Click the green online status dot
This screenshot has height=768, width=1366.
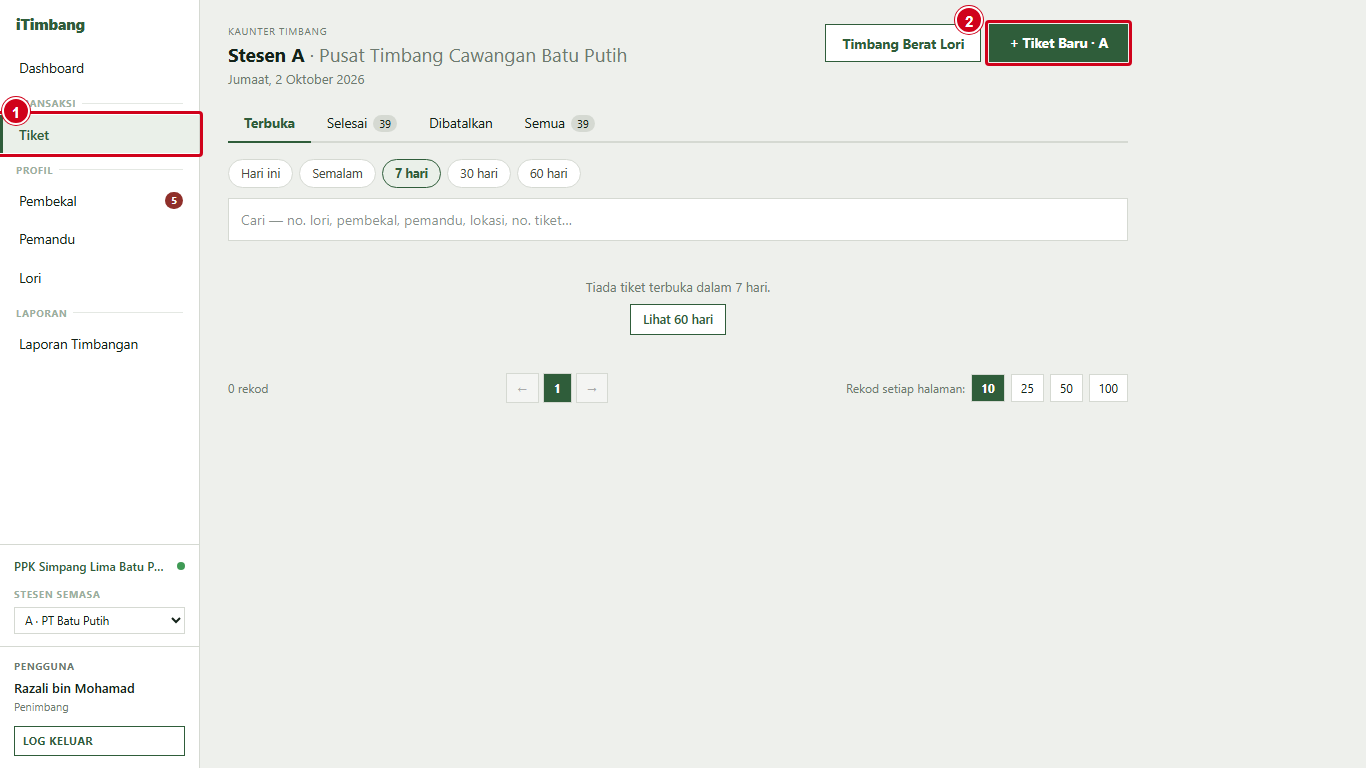click(181, 566)
